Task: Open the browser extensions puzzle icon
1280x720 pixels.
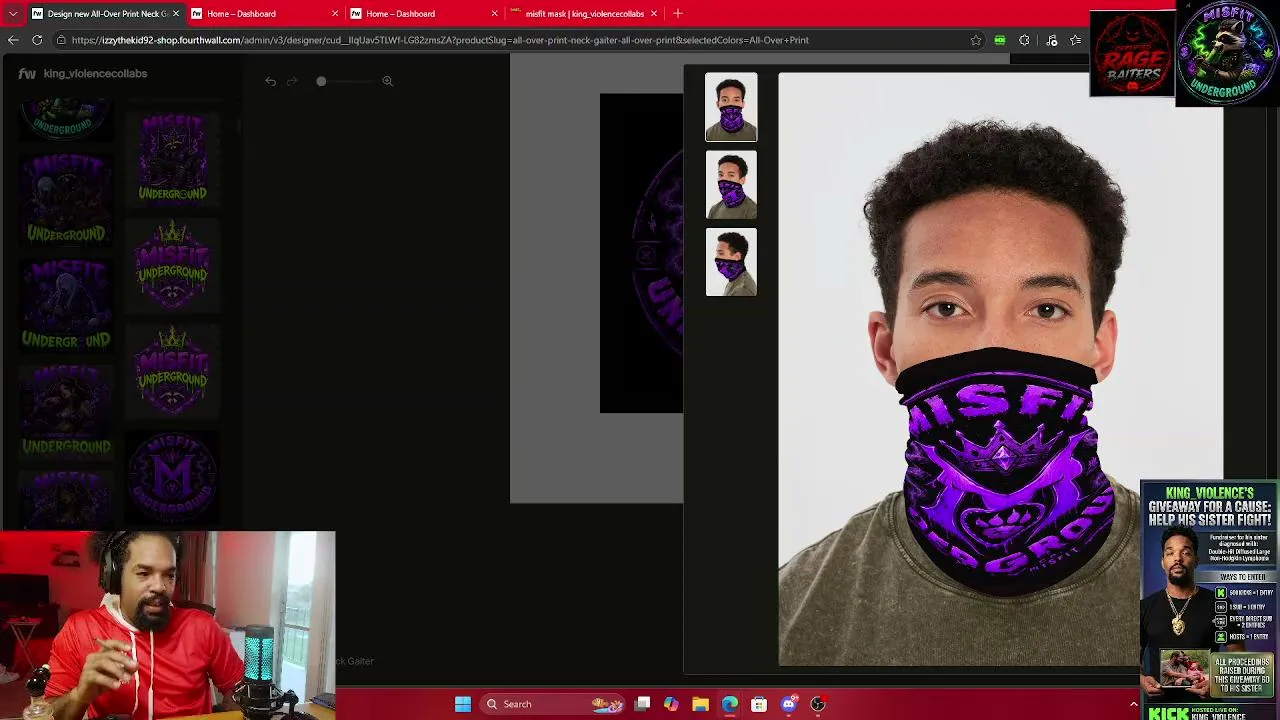Action: 1024,40
